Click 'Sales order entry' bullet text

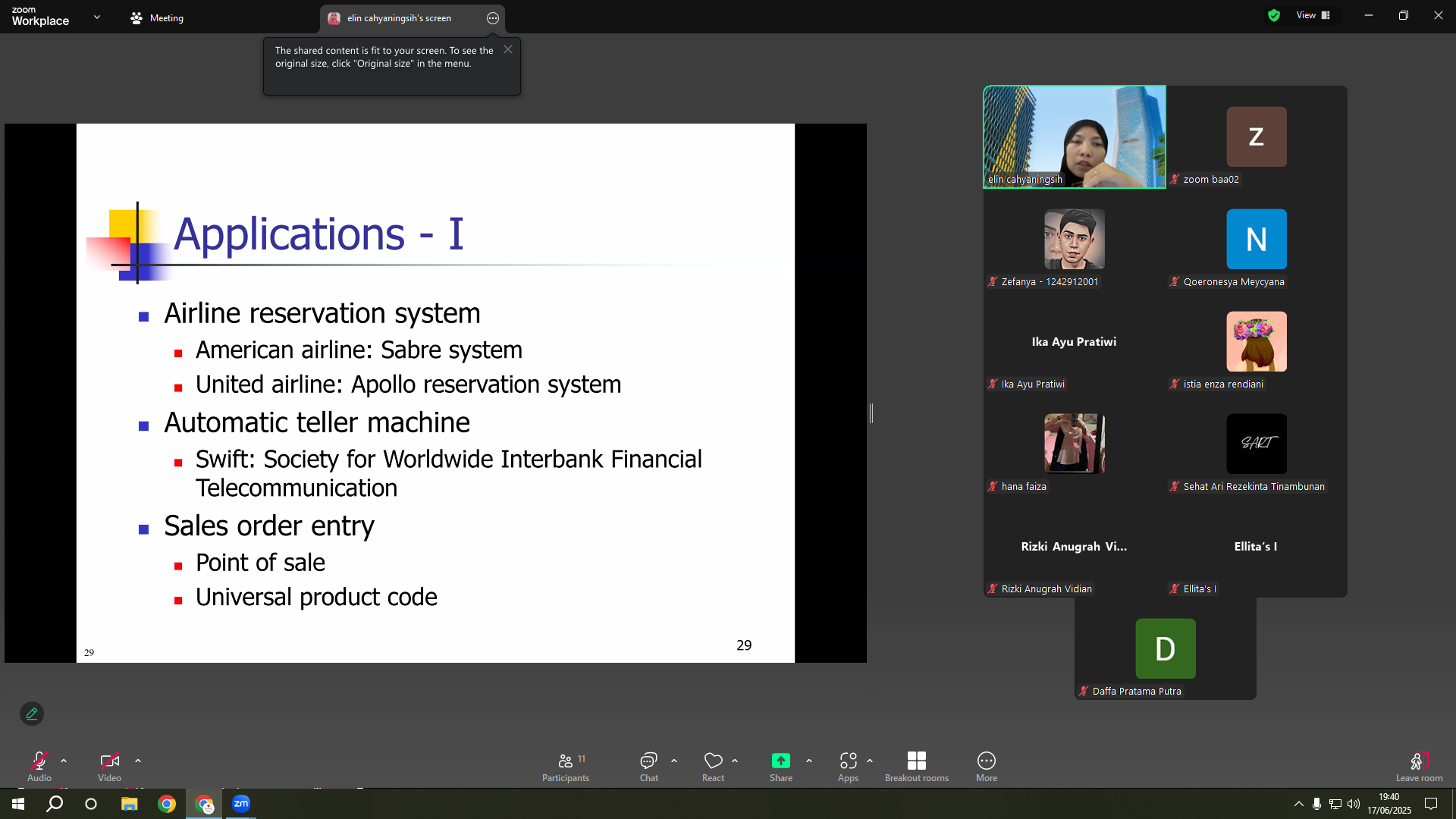(269, 526)
